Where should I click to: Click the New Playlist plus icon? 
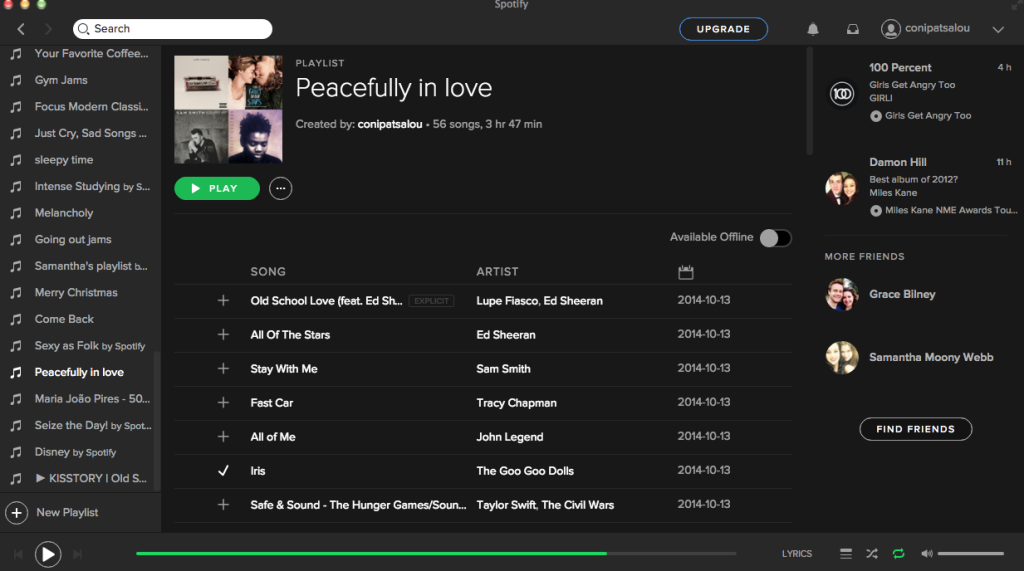pos(16,513)
